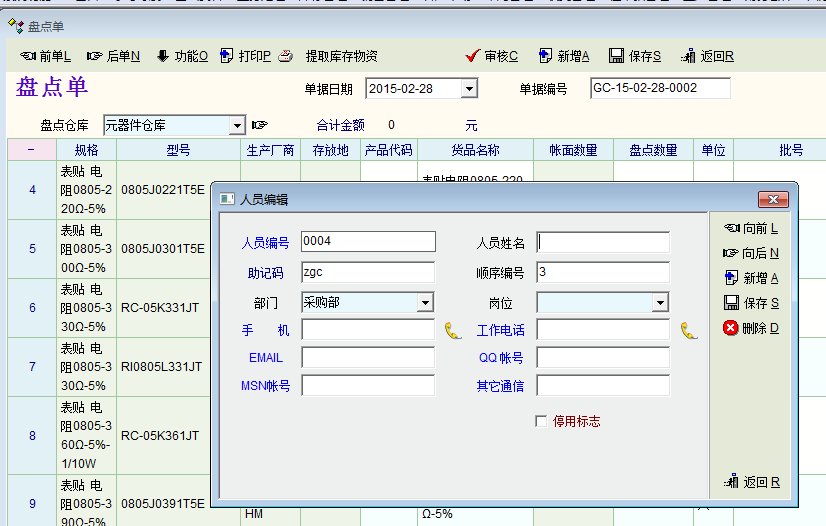The image size is (826, 526).
Task: Click the 打印 print toolbar icon
Action: point(227,56)
